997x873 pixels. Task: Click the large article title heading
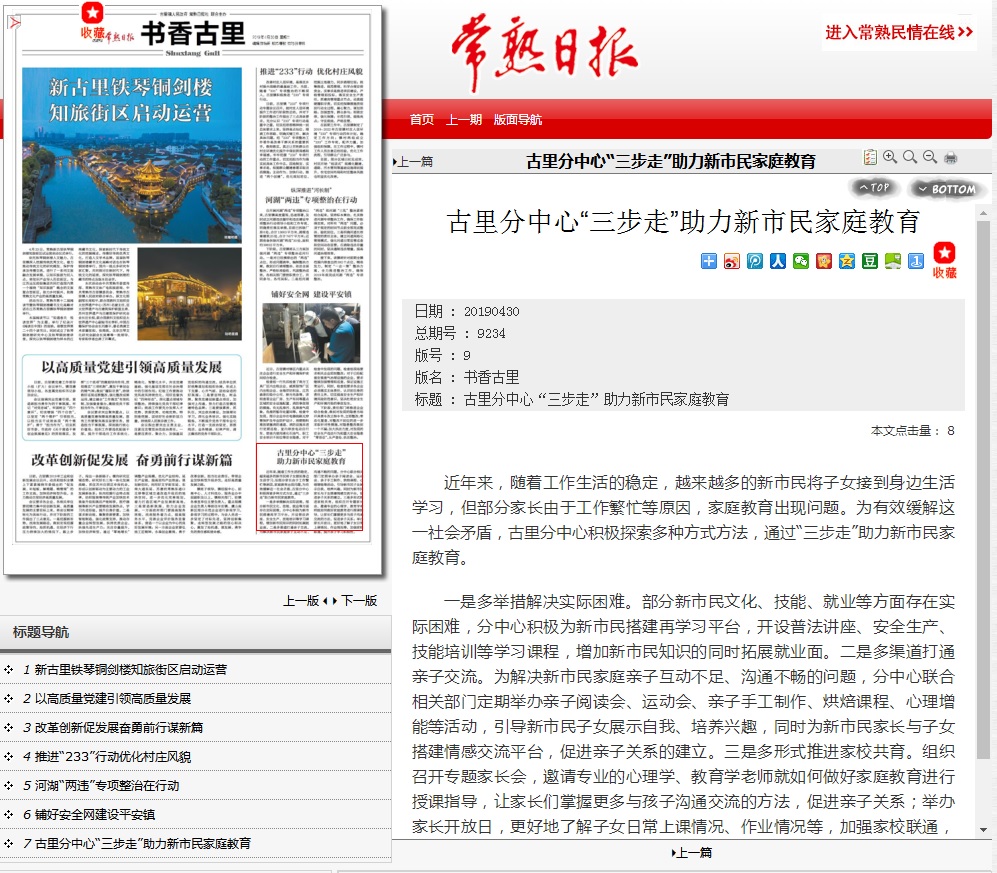coord(684,222)
